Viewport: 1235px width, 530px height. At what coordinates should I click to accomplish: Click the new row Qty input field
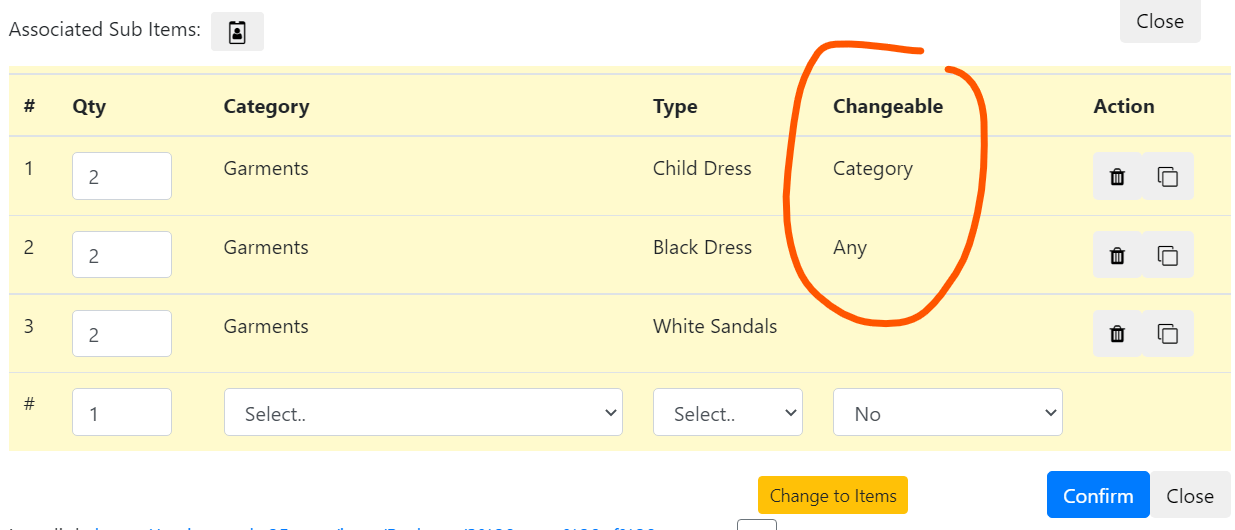[x=122, y=413]
